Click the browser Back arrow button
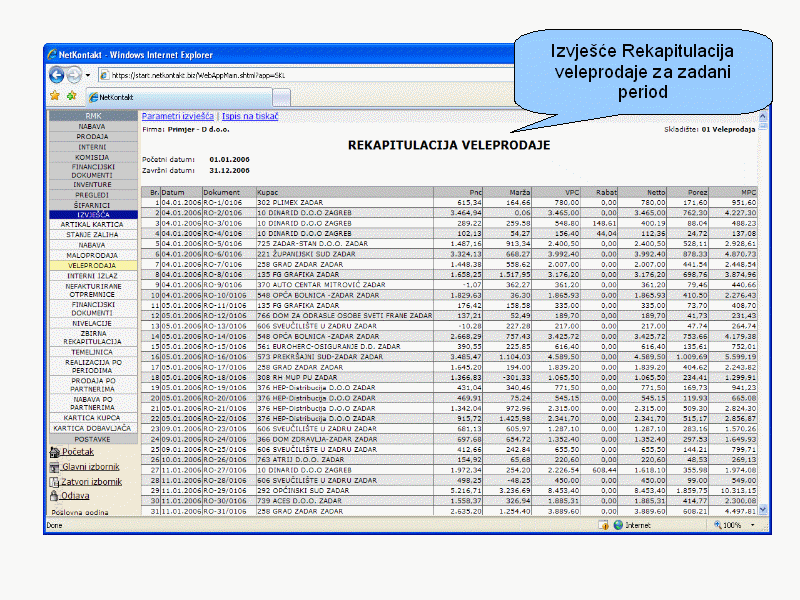 coord(57,75)
